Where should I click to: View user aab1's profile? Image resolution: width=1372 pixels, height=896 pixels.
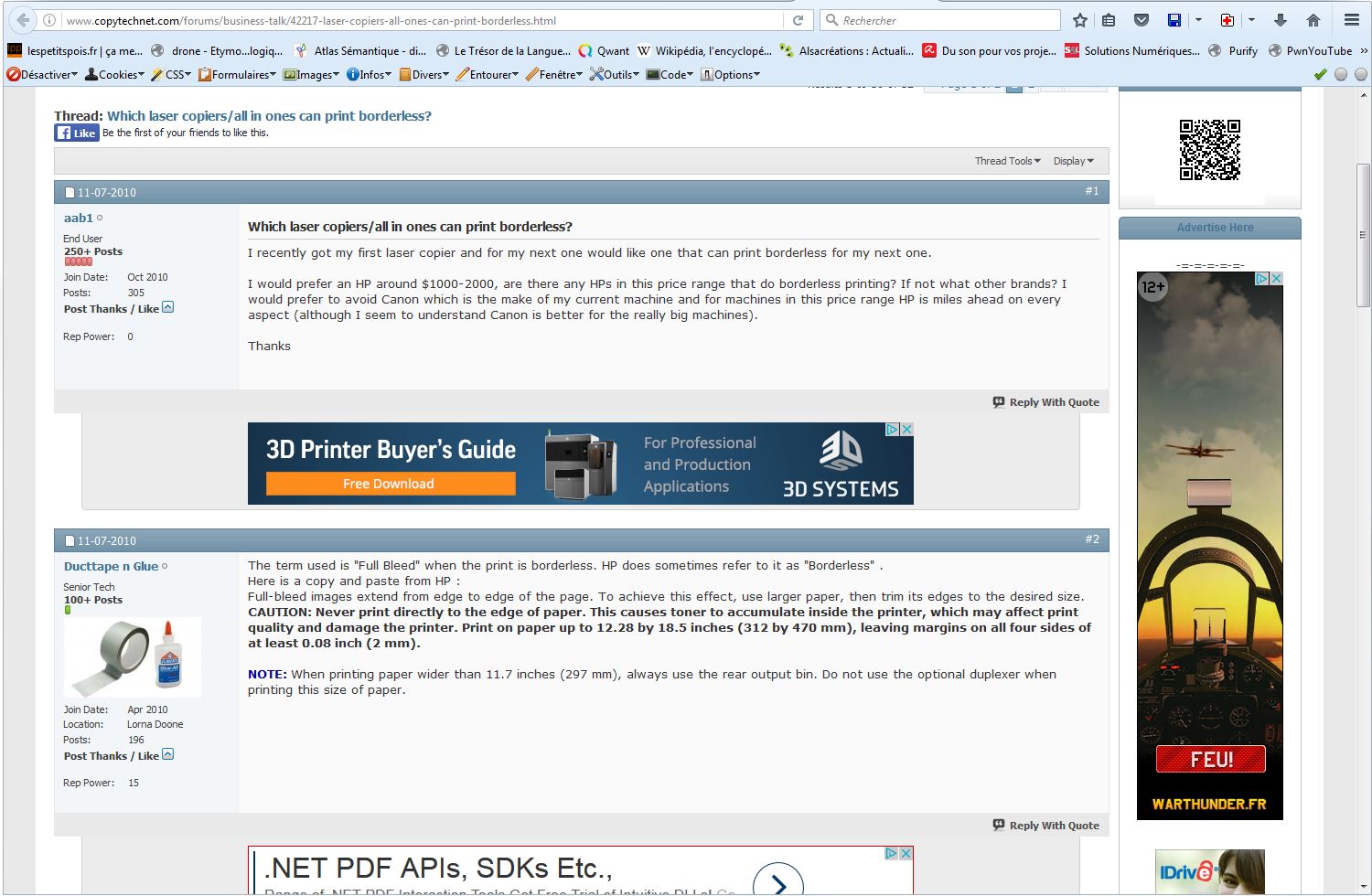pyautogui.click(x=79, y=219)
